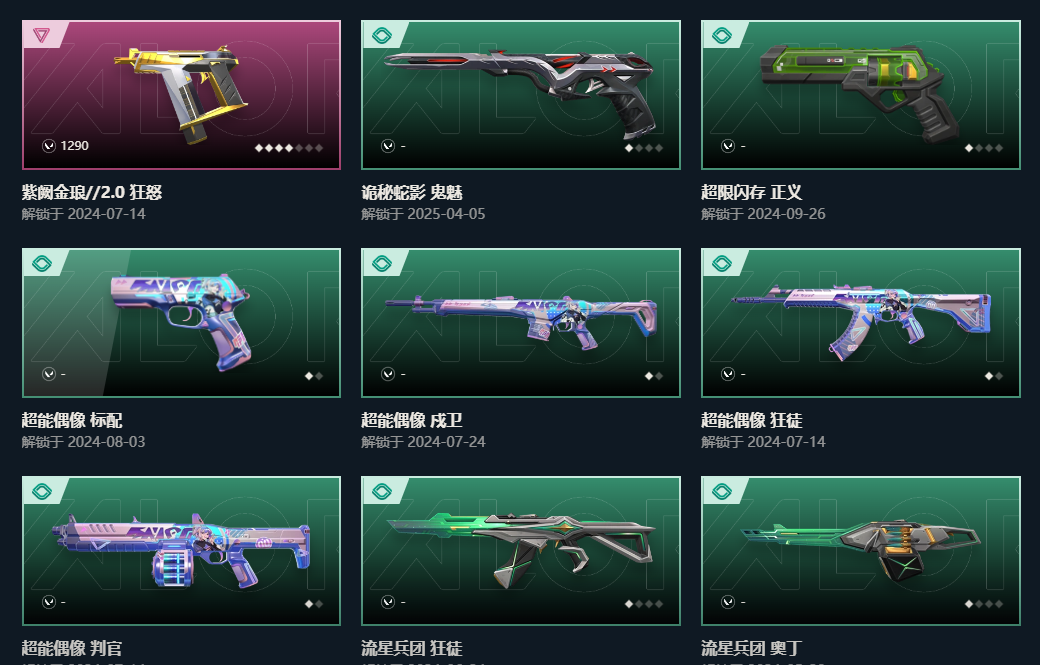Click the tier icon on 超限闪存 正义 card

click(x=722, y=35)
